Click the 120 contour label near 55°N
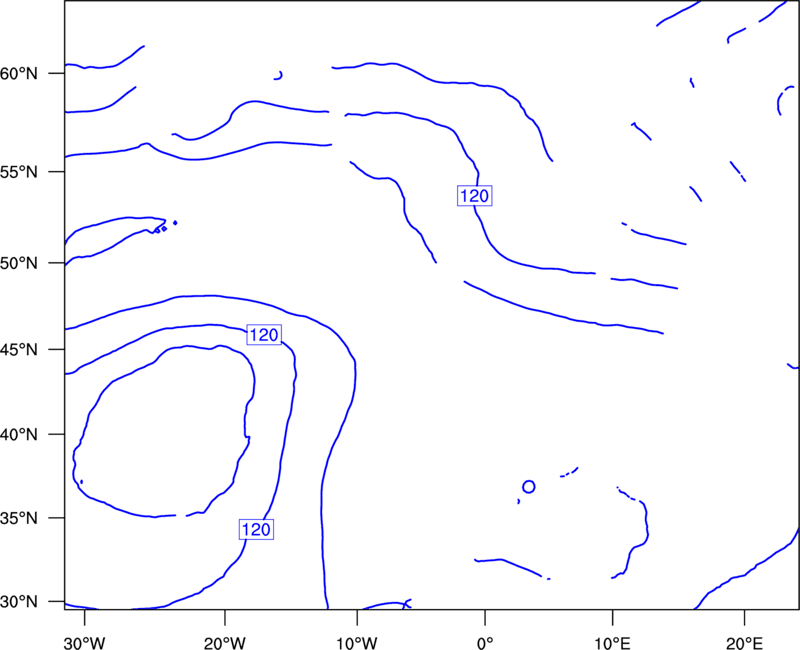The width and height of the screenshot is (800, 650). [x=474, y=196]
